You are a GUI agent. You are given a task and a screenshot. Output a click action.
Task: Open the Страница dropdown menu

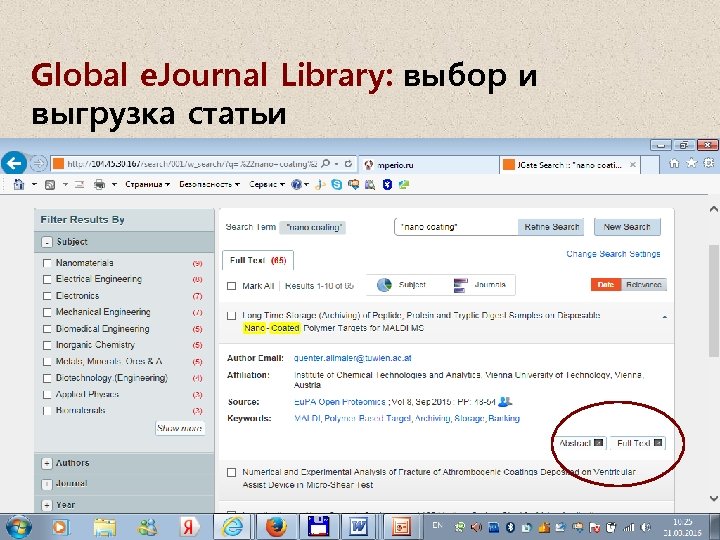(x=147, y=185)
